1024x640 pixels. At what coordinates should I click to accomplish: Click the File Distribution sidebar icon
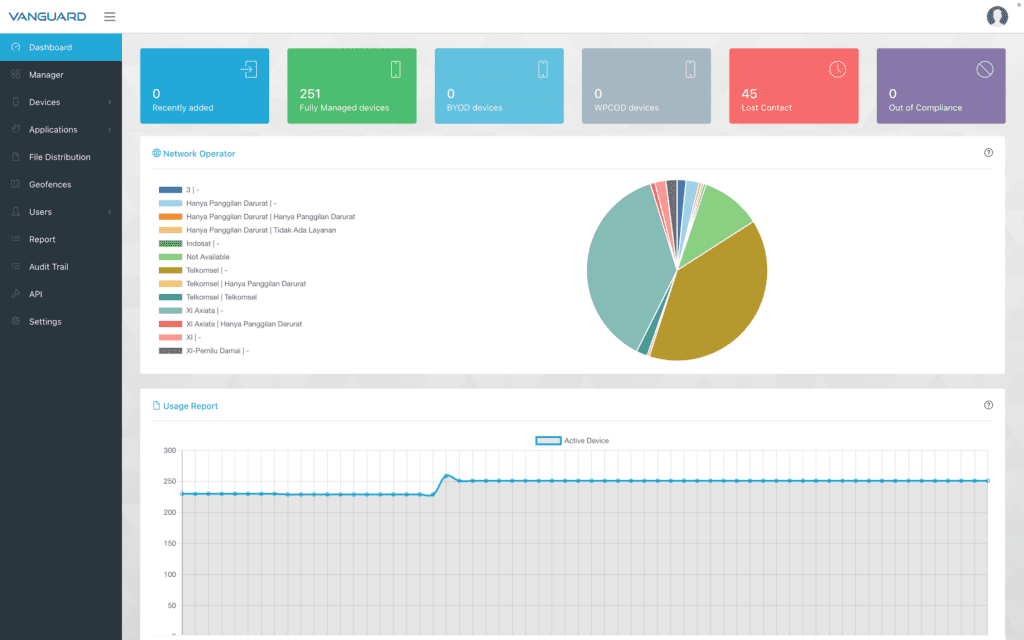click(16, 157)
